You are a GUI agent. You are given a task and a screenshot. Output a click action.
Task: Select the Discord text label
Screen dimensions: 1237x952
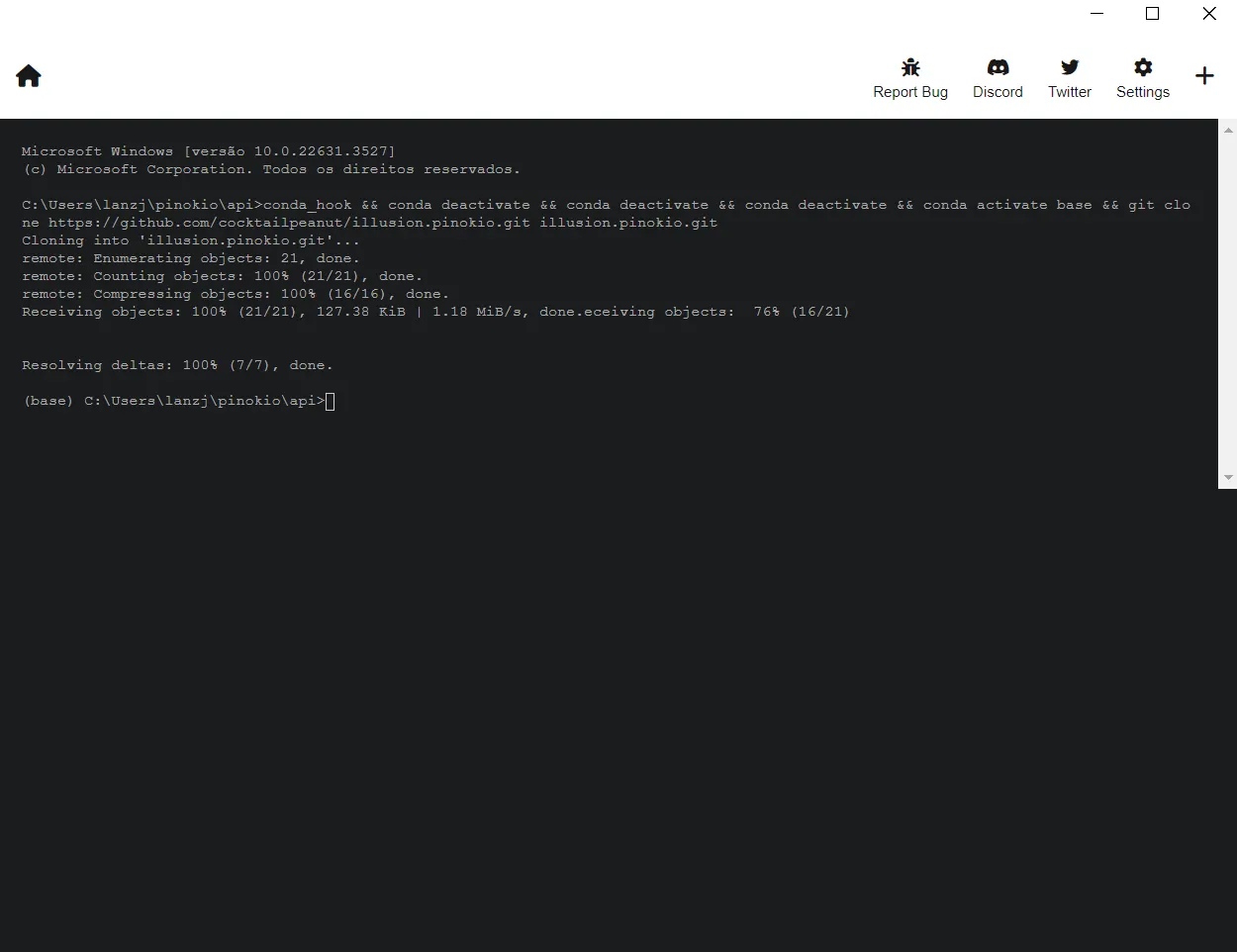point(998,92)
